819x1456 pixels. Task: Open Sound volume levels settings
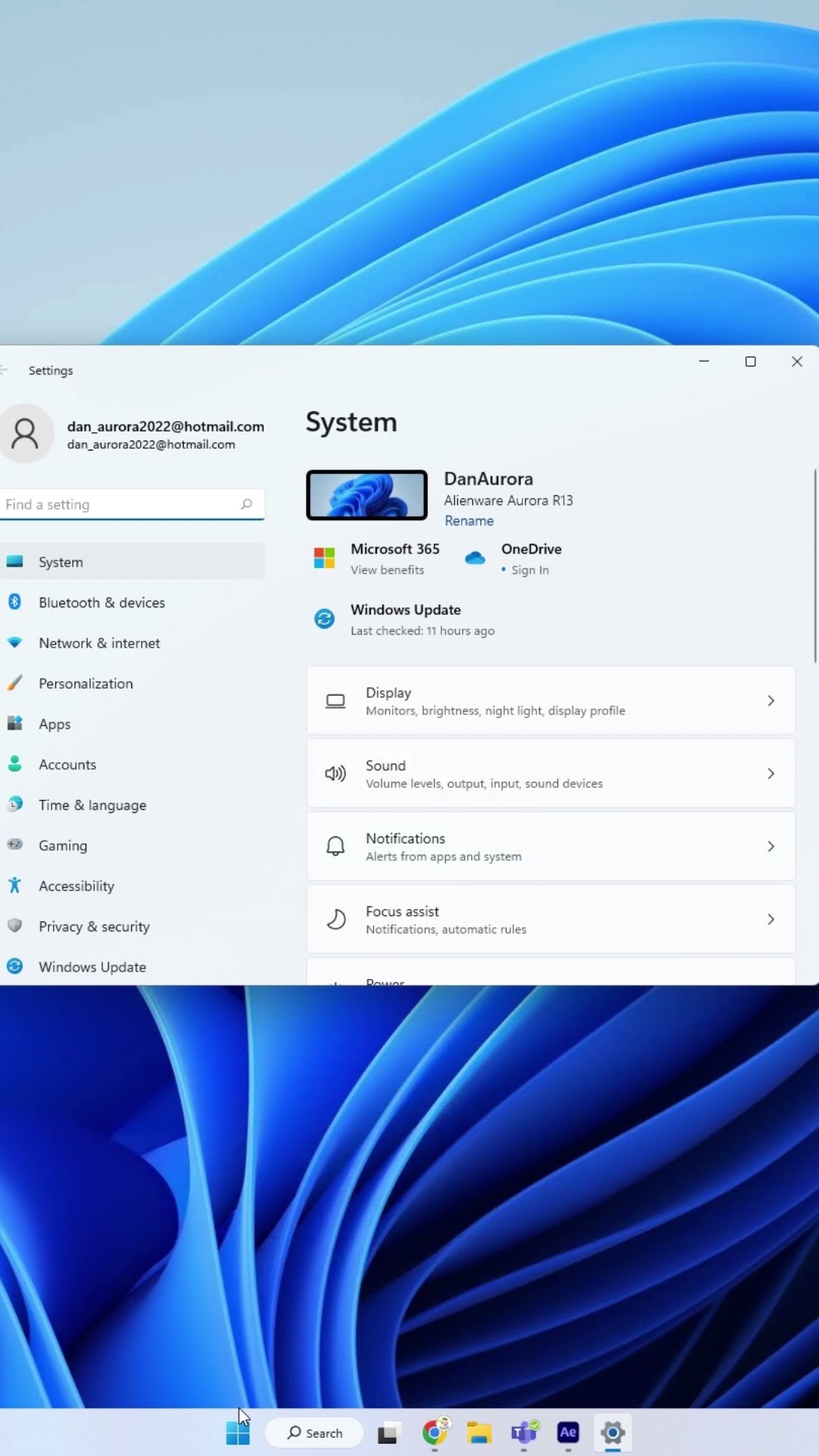pyautogui.click(x=551, y=773)
